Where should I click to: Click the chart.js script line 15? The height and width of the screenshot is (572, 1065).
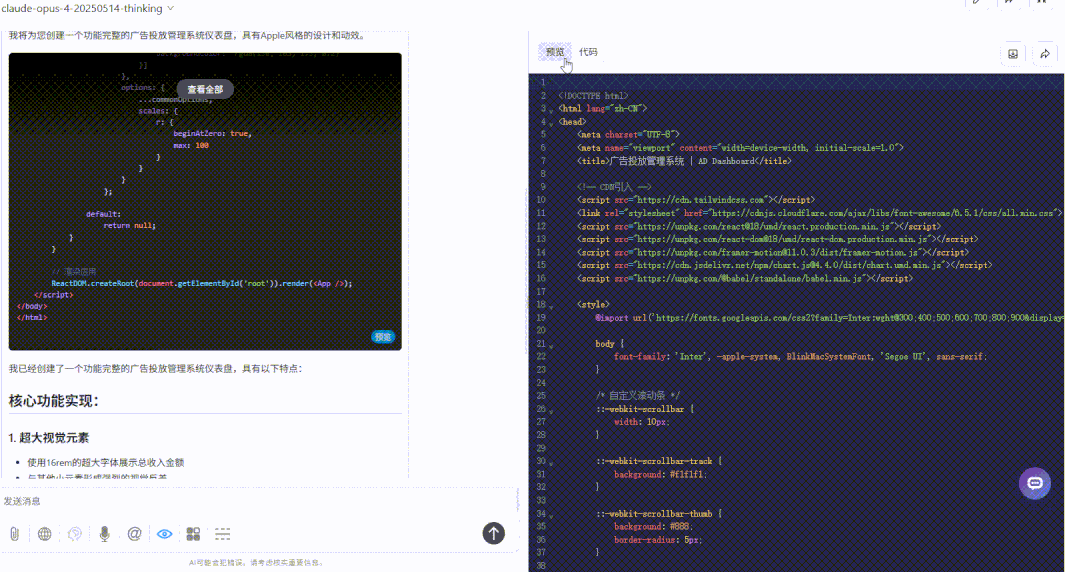point(784,265)
